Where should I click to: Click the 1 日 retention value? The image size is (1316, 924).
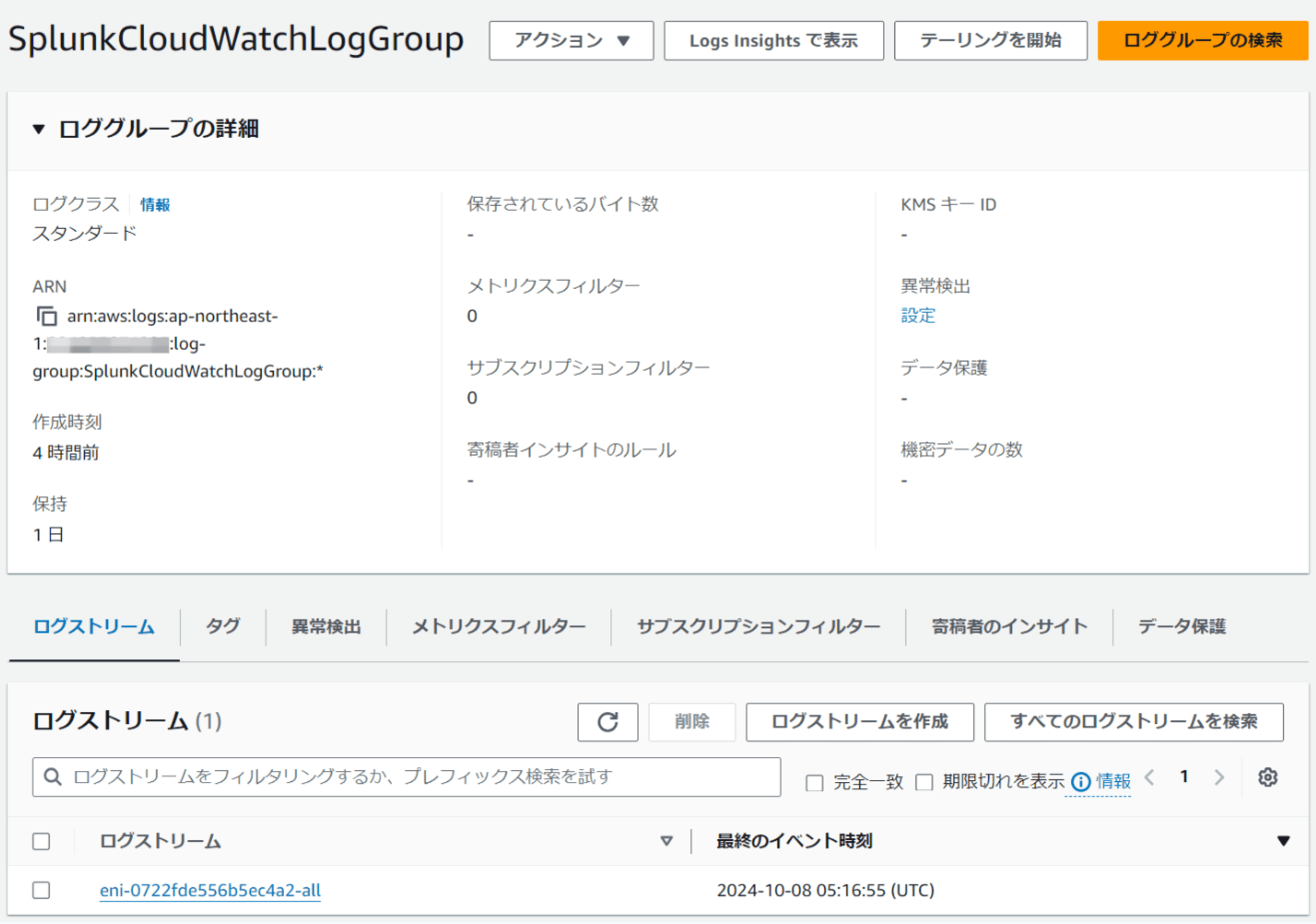[x=48, y=535]
